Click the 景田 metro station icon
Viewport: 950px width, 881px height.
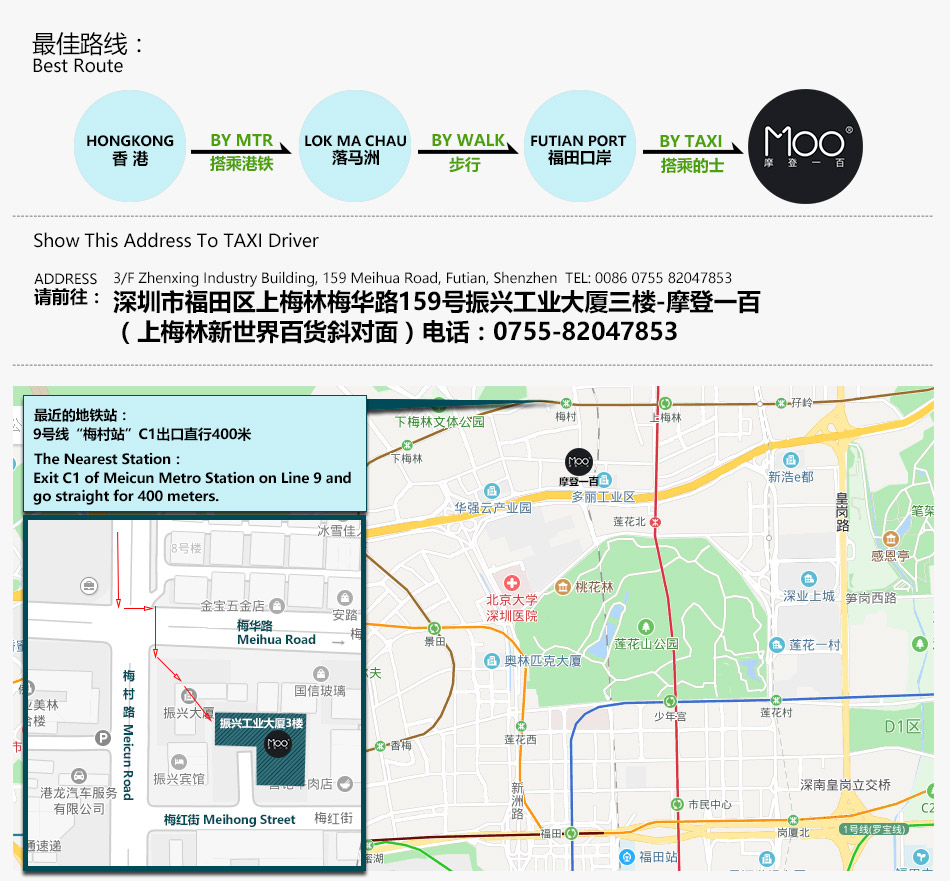(x=434, y=628)
